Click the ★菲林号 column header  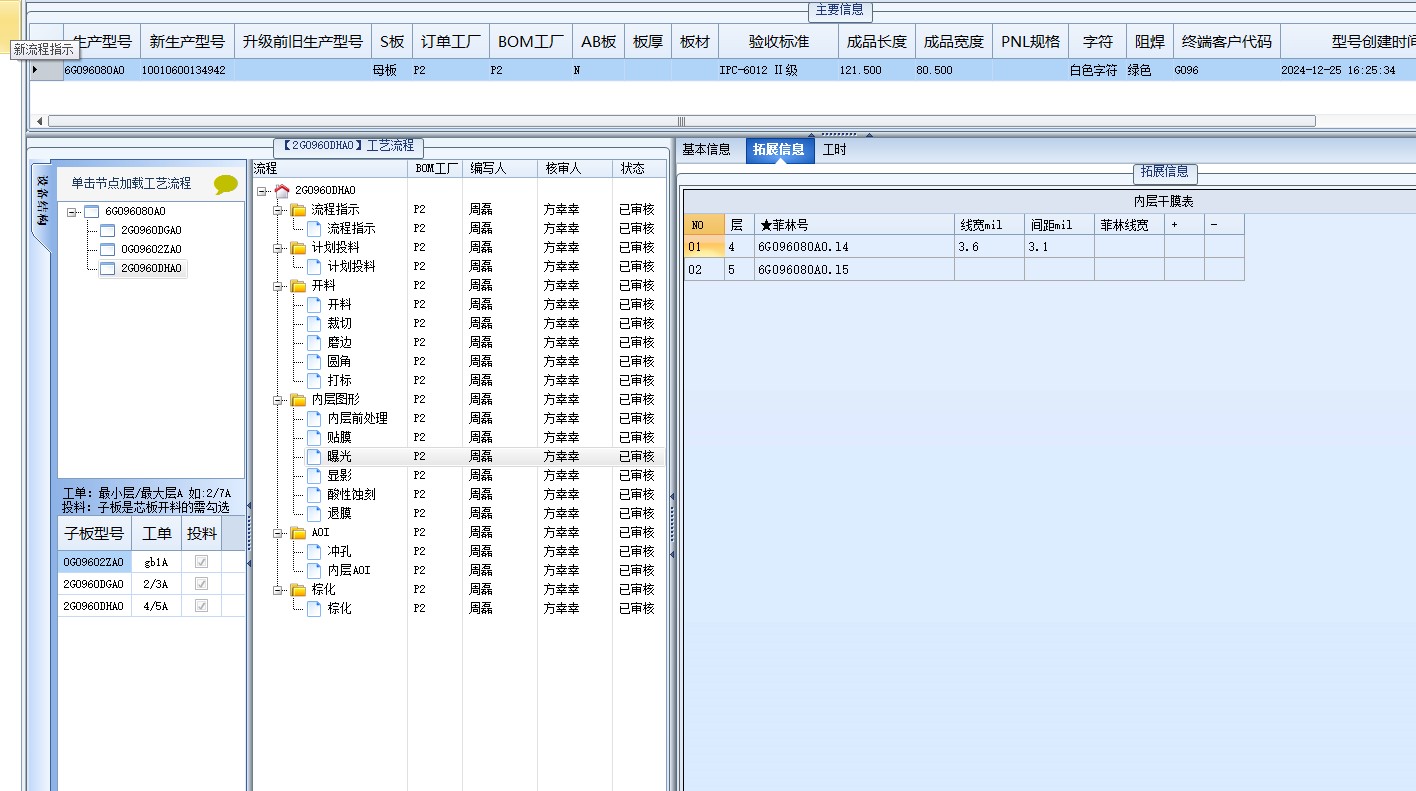click(855, 225)
